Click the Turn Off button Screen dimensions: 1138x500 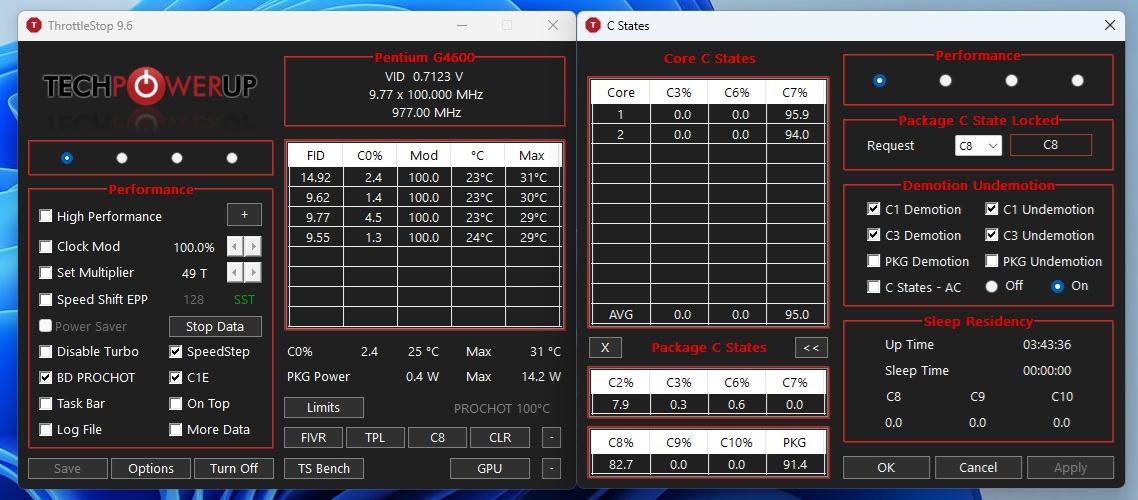click(234, 468)
